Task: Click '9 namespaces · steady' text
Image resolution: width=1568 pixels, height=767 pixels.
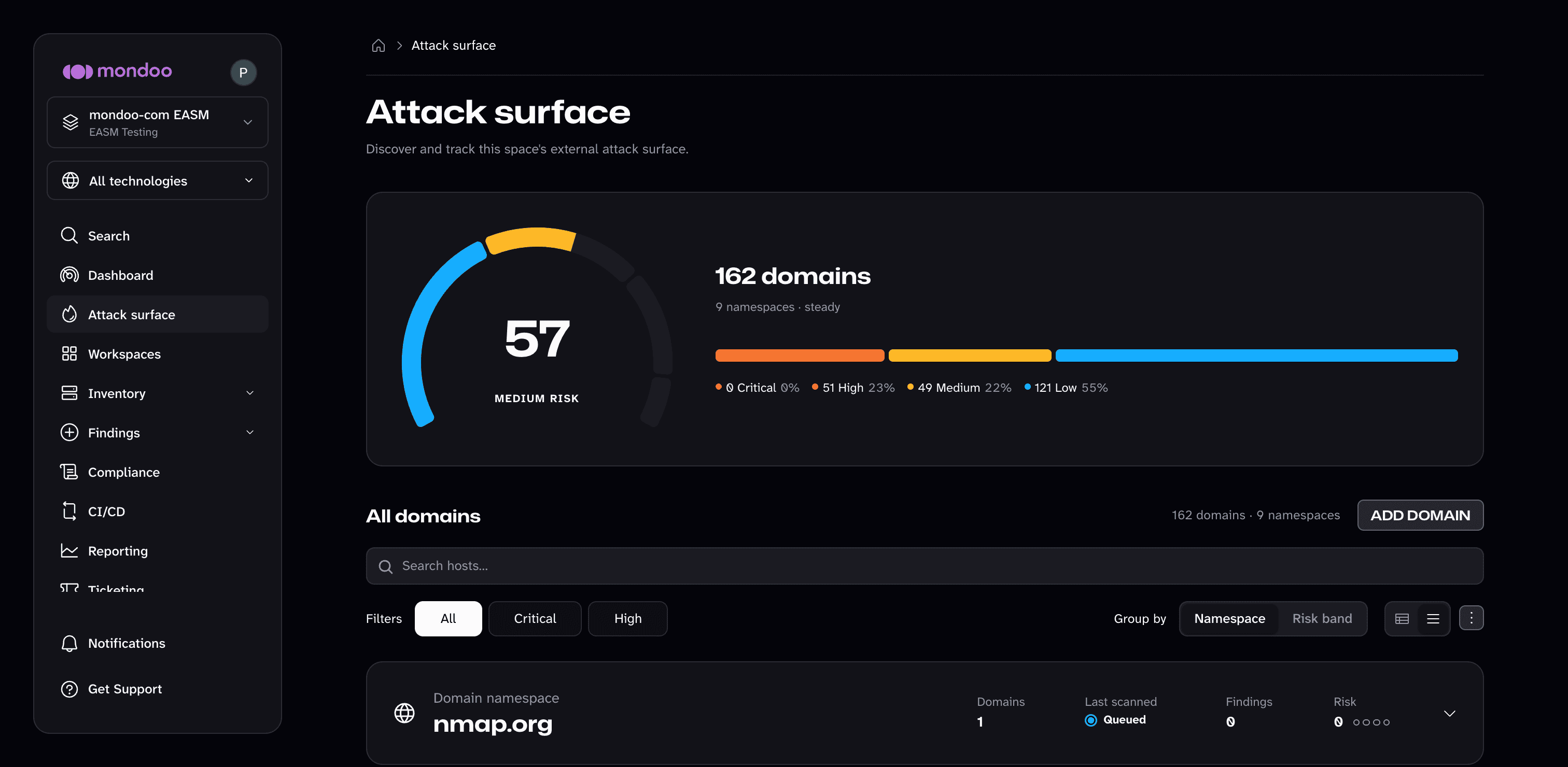Action: tap(777, 307)
